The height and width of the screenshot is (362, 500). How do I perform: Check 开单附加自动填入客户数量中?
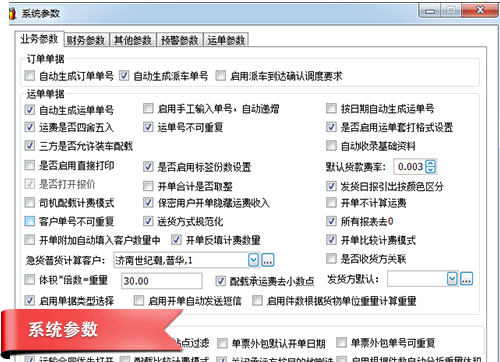click(30, 240)
